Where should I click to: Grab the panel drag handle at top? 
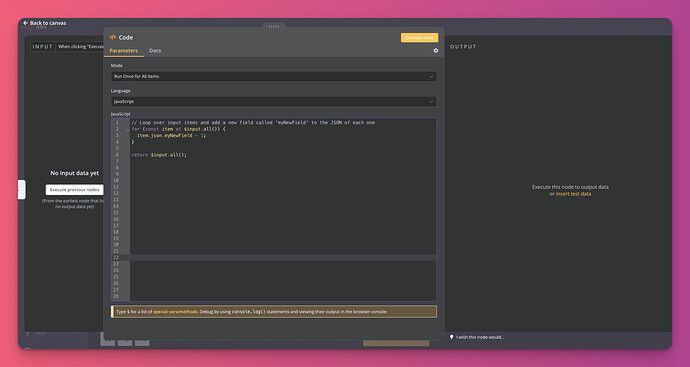[x=274, y=26]
